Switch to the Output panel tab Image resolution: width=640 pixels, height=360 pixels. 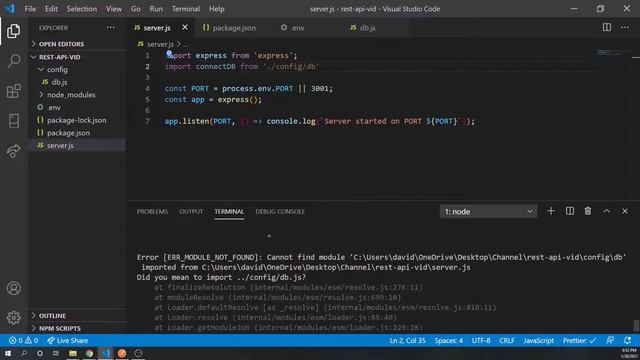191,211
